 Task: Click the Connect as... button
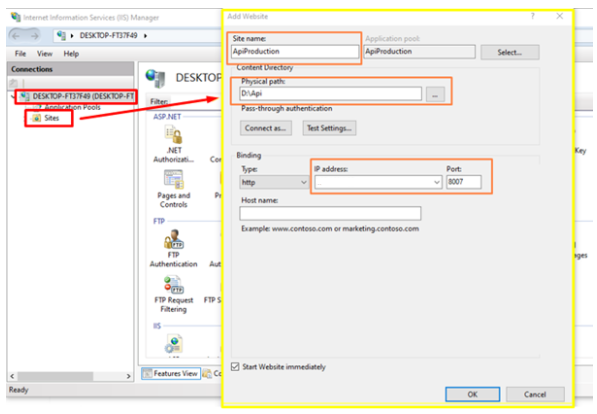pyautogui.click(x=266, y=128)
